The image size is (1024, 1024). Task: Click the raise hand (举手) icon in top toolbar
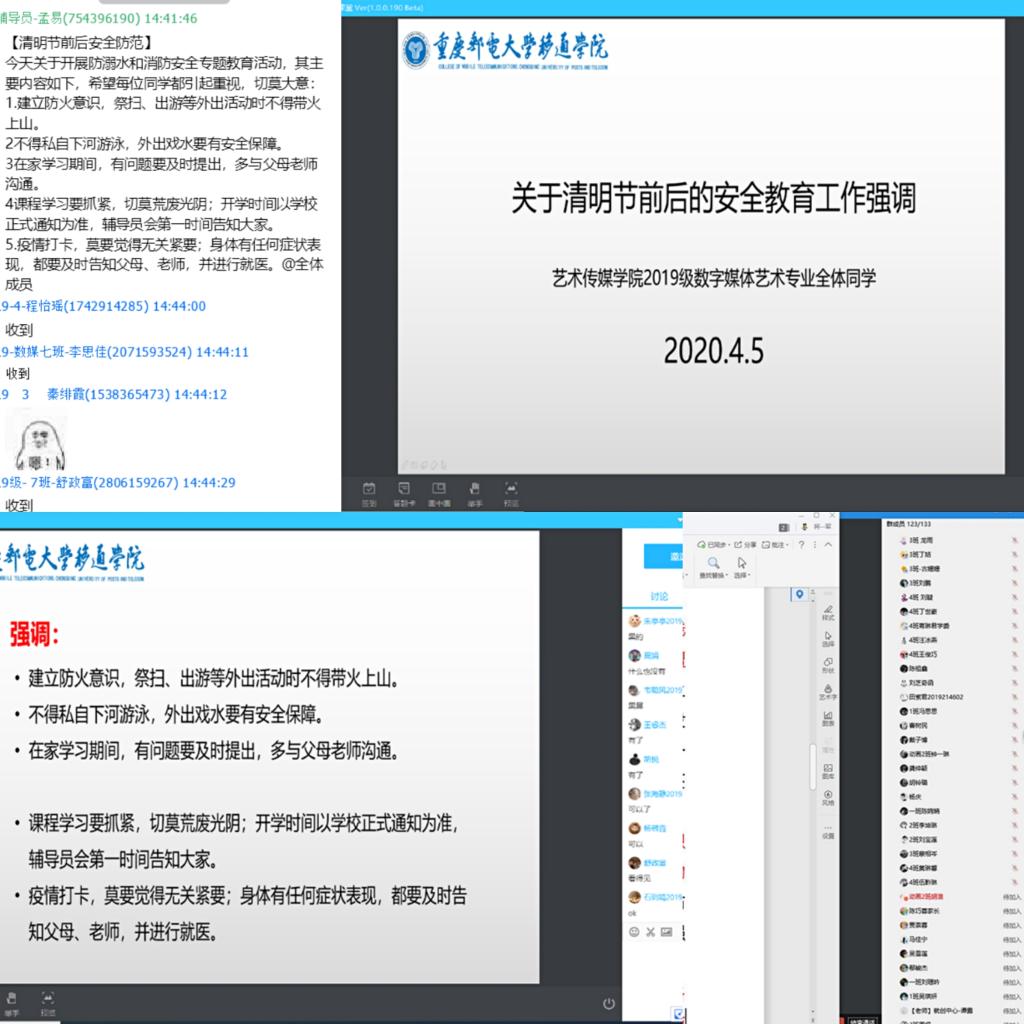(x=474, y=491)
